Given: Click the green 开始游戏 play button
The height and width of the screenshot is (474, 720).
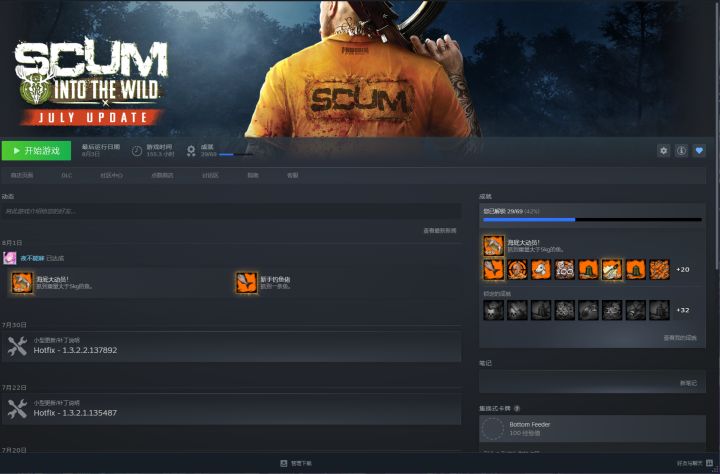Looking at the screenshot, I should click(36, 151).
